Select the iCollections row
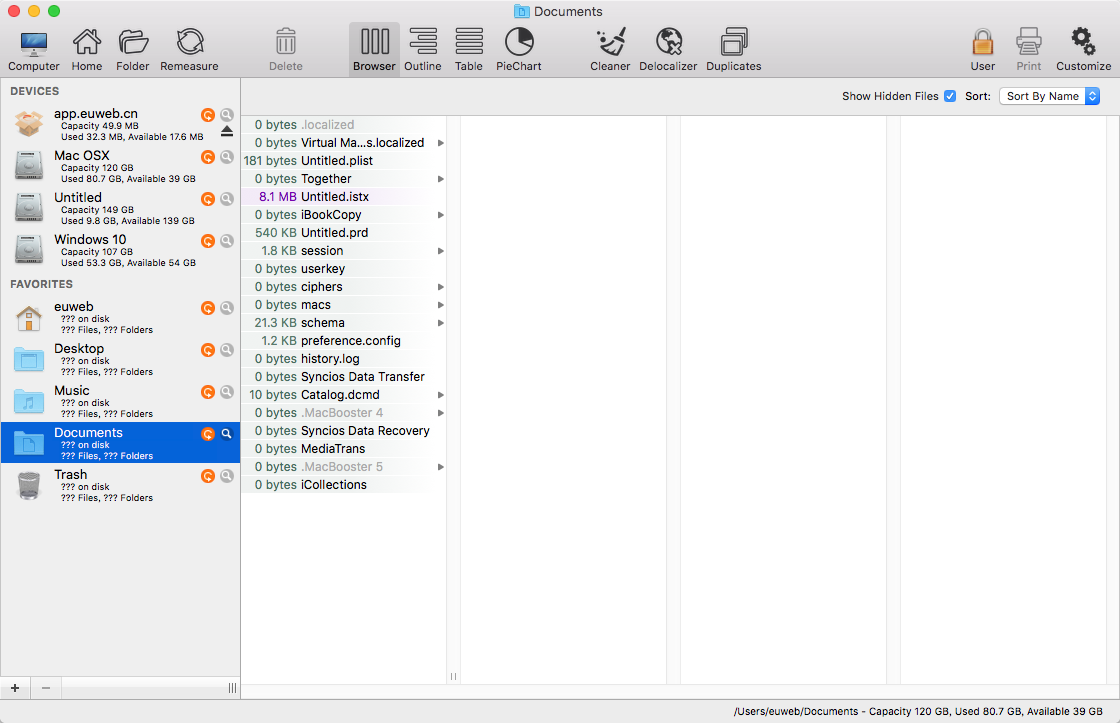The image size is (1120, 723). (x=344, y=484)
